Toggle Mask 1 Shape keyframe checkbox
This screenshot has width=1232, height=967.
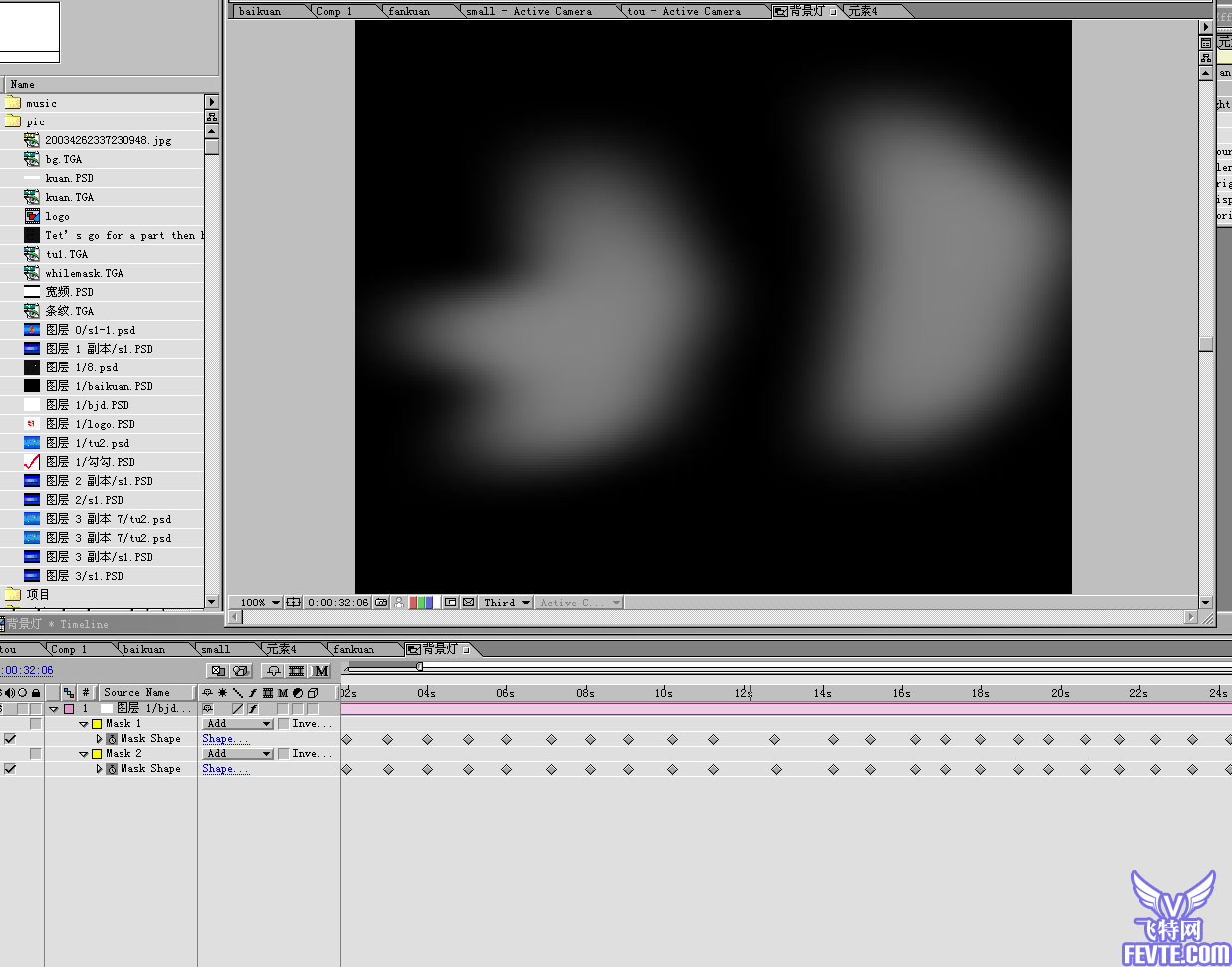[x=10, y=739]
